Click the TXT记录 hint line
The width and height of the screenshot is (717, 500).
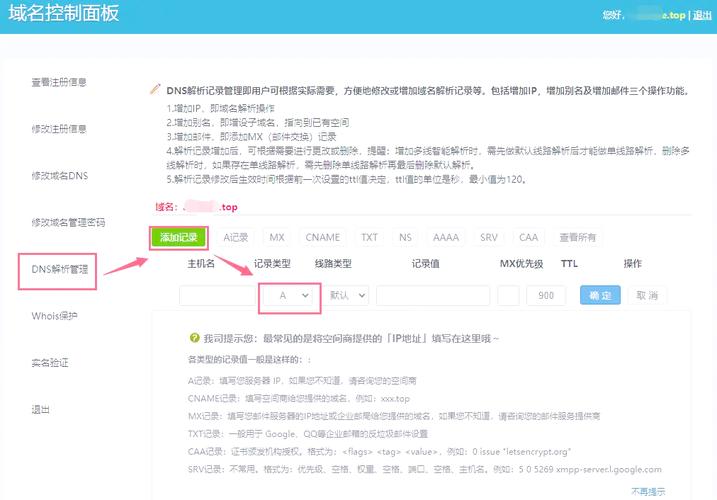307,434
